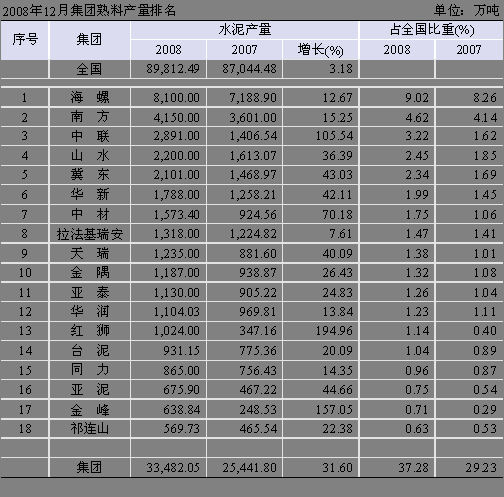This screenshot has width=504, height=497.
Task: Select the value 89,812.49 cell
Action: (x=168, y=69)
